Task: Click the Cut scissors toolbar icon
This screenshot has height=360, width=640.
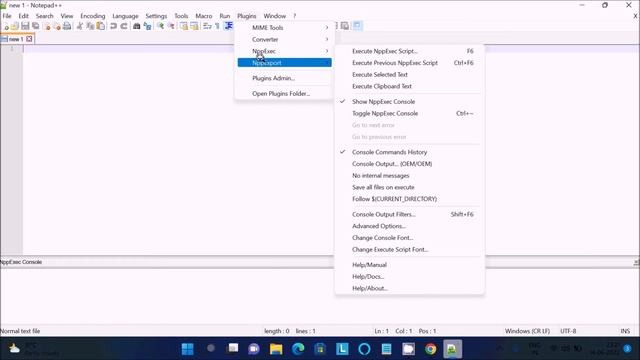Action: [x=80, y=27]
